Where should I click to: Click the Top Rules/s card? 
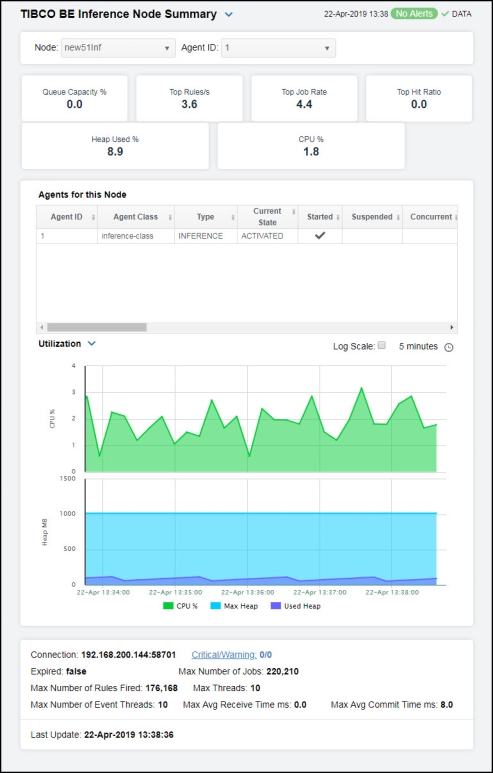pos(189,99)
